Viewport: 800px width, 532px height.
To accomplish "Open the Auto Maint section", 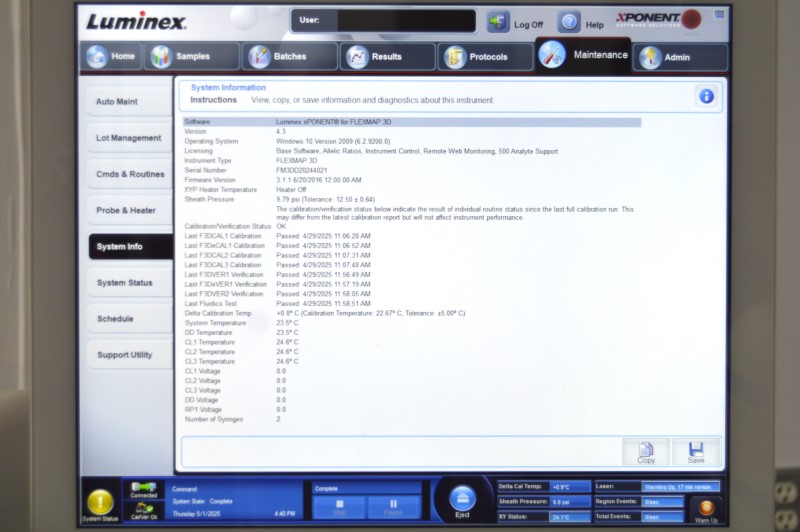I will 130,102.
